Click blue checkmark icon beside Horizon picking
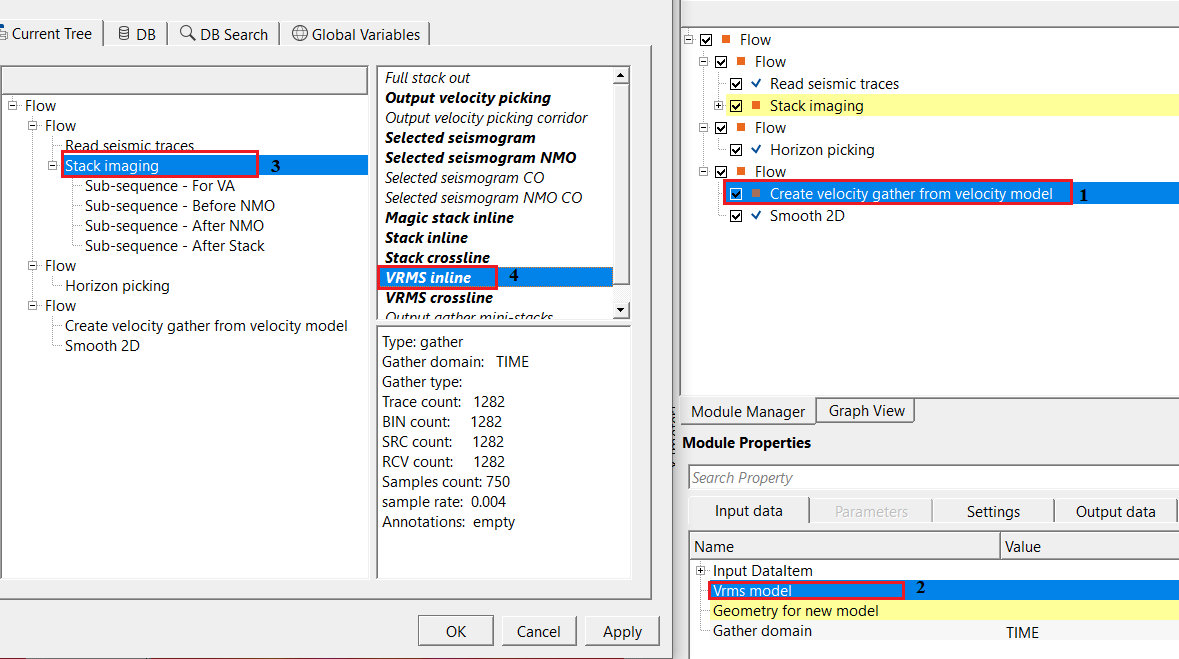The image size is (1179, 659). coord(756,150)
